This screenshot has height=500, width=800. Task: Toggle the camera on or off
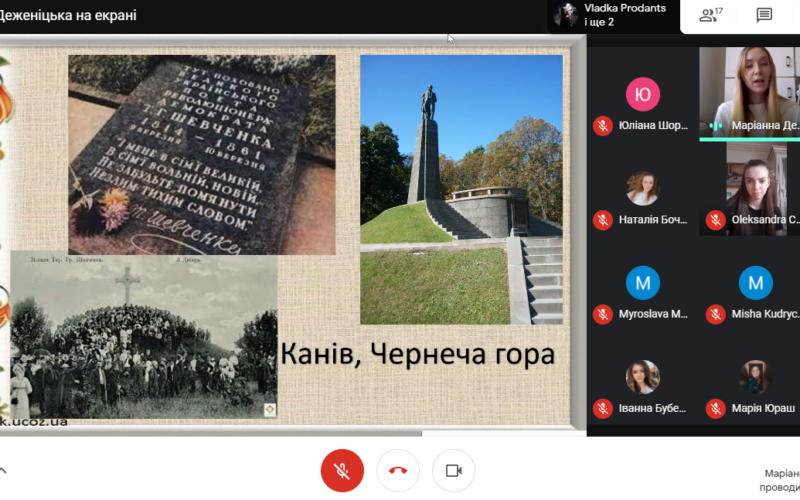pyautogui.click(x=453, y=470)
